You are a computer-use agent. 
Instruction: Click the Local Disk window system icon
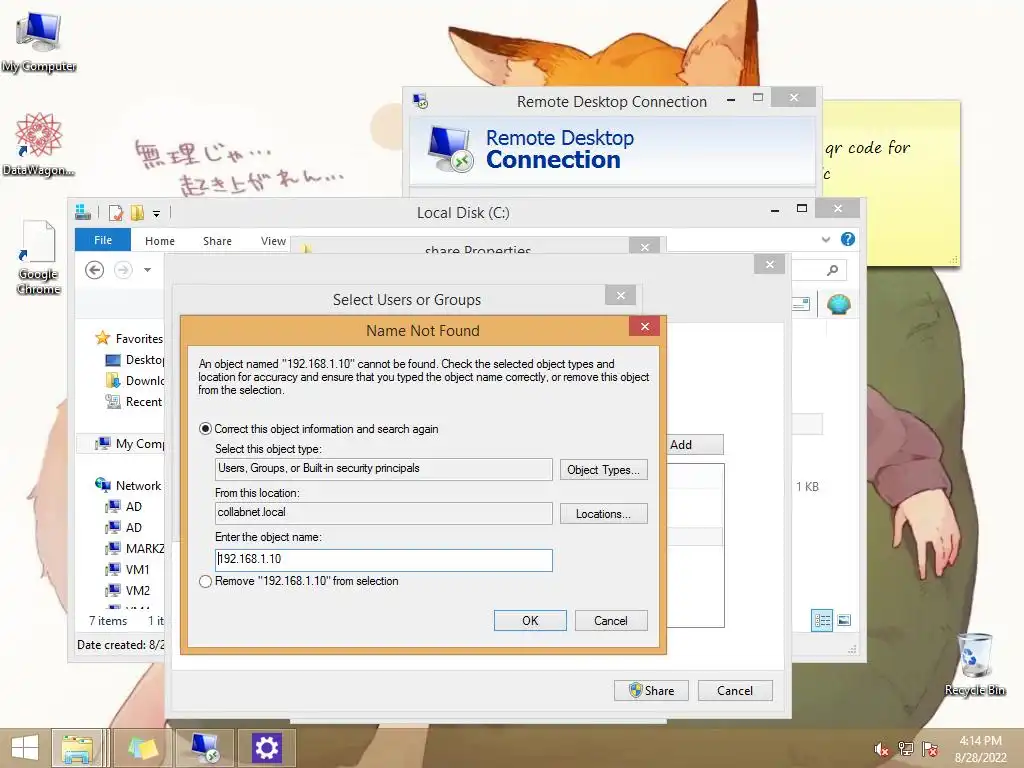83,212
